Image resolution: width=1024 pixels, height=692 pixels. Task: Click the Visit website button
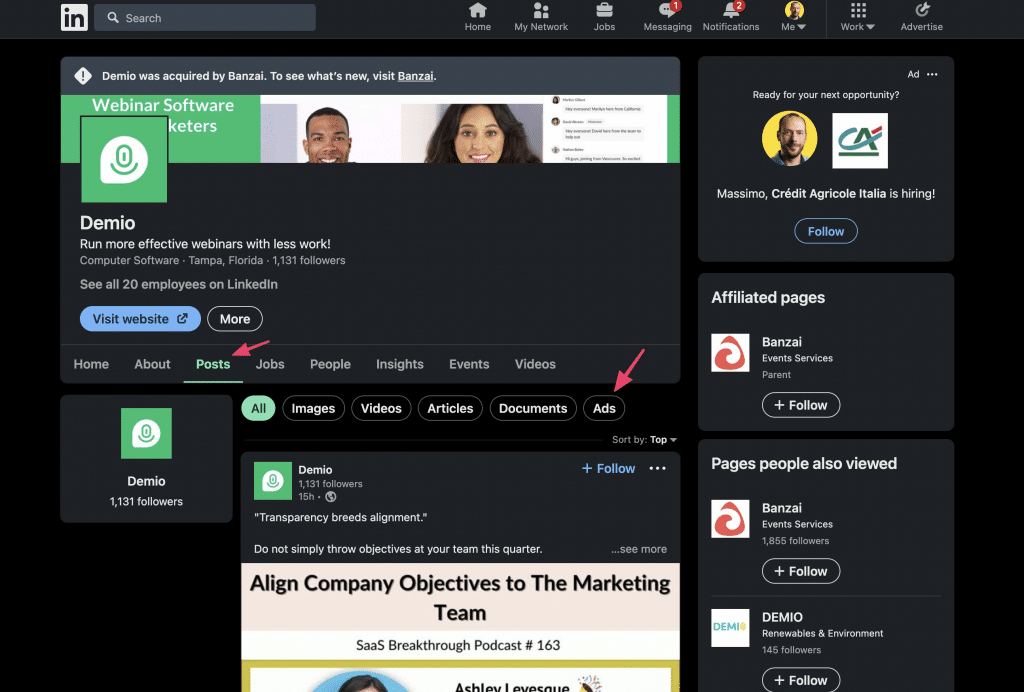pos(140,319)
